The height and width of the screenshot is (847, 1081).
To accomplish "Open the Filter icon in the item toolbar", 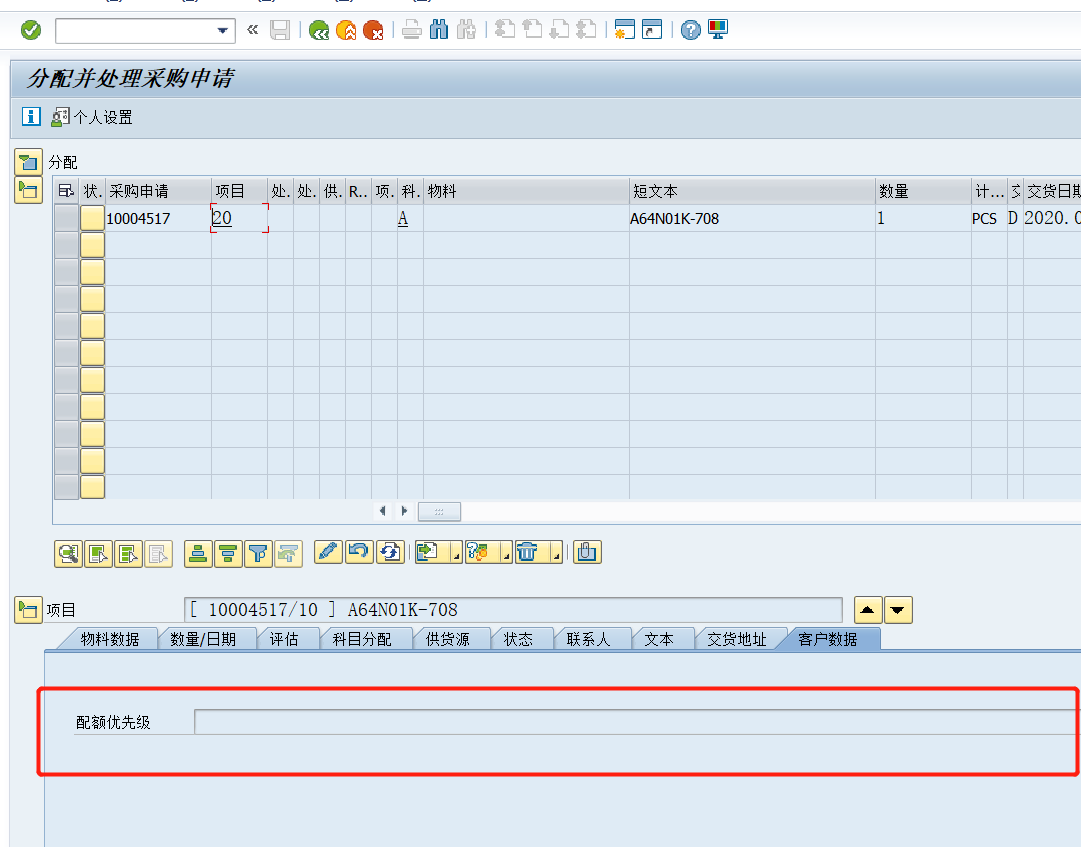I will tap(259, 552).
